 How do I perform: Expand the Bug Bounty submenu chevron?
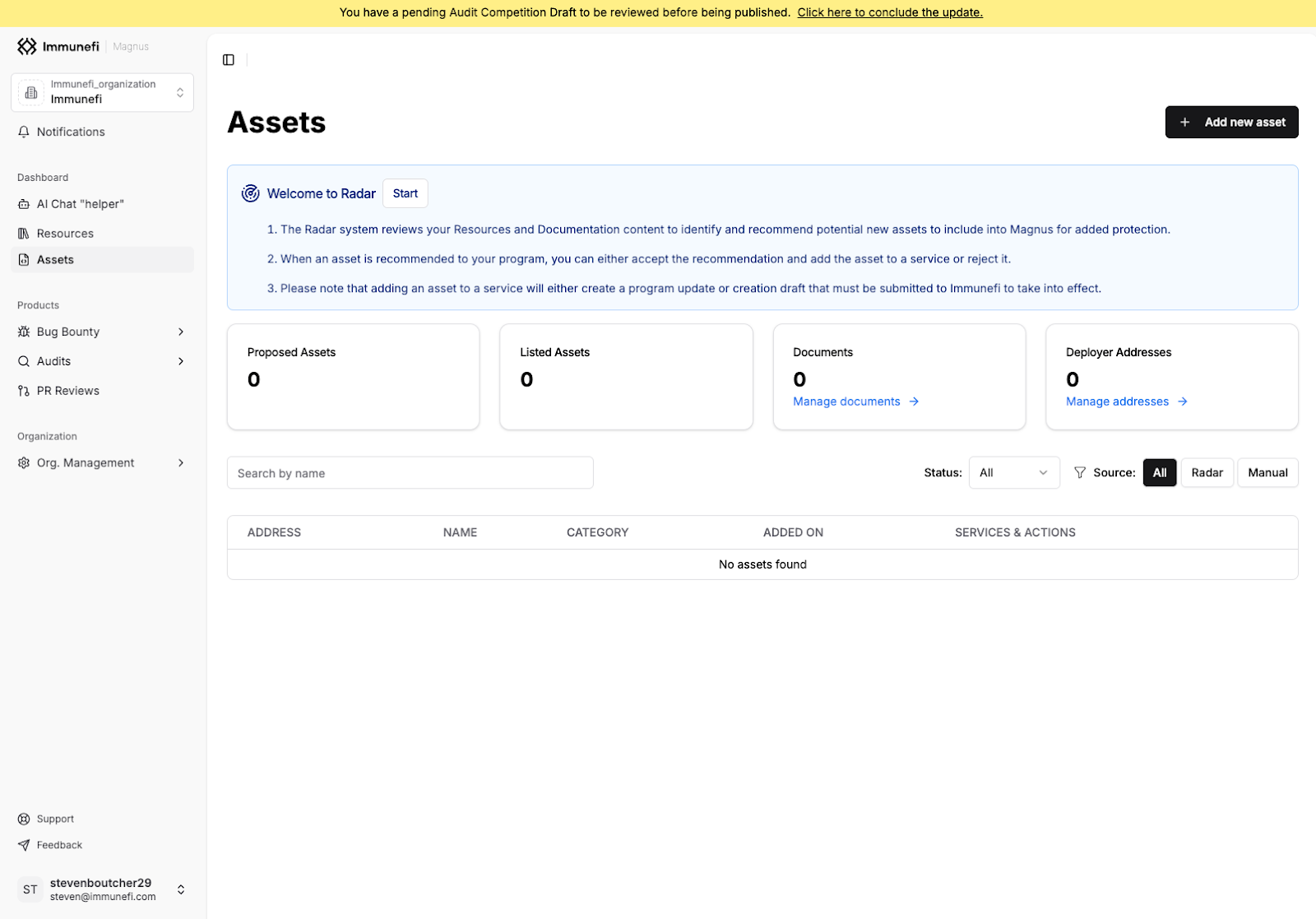pos(181,332)
